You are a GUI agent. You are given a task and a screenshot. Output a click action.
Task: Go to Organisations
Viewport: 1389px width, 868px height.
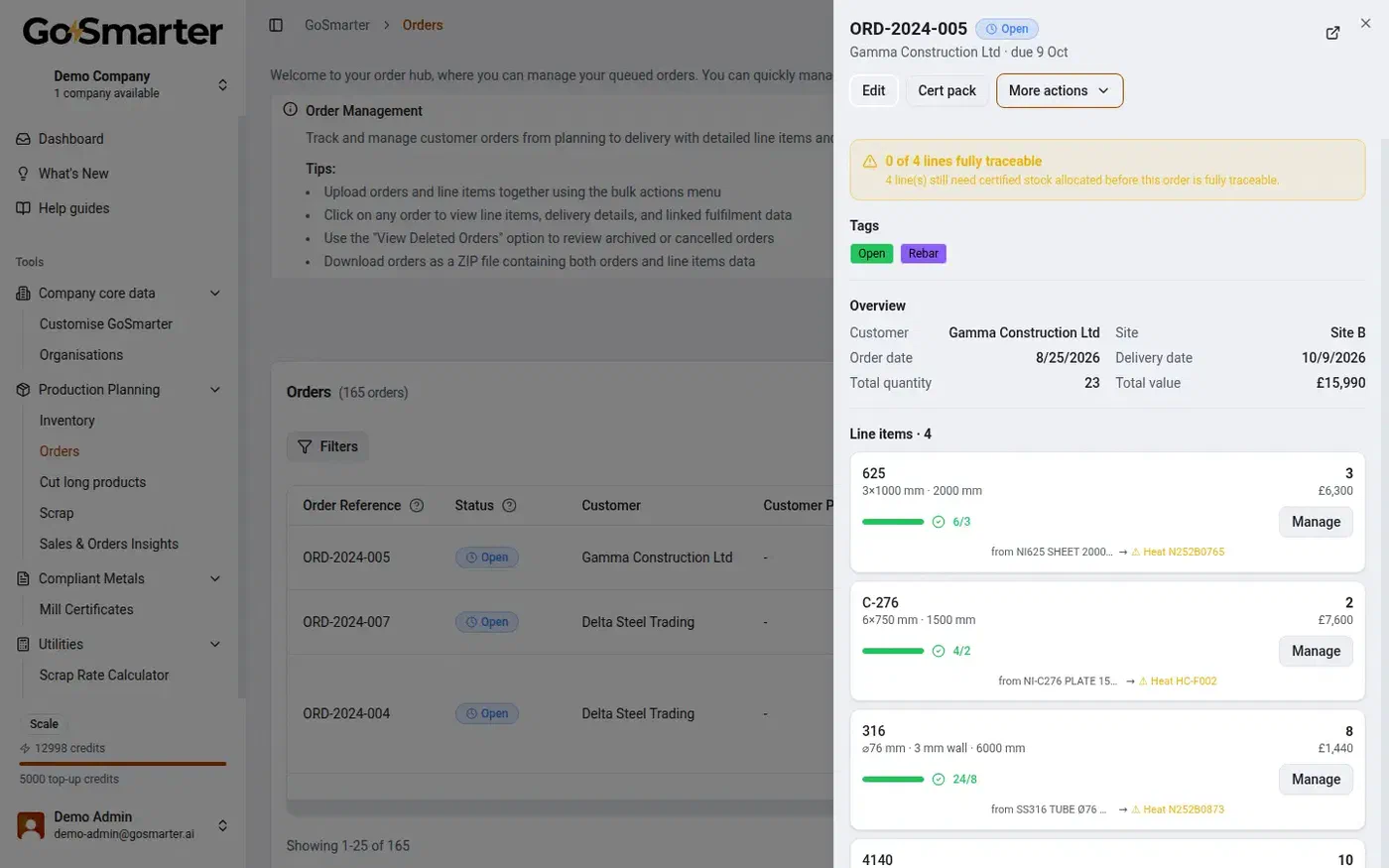(x=81, y=355)
